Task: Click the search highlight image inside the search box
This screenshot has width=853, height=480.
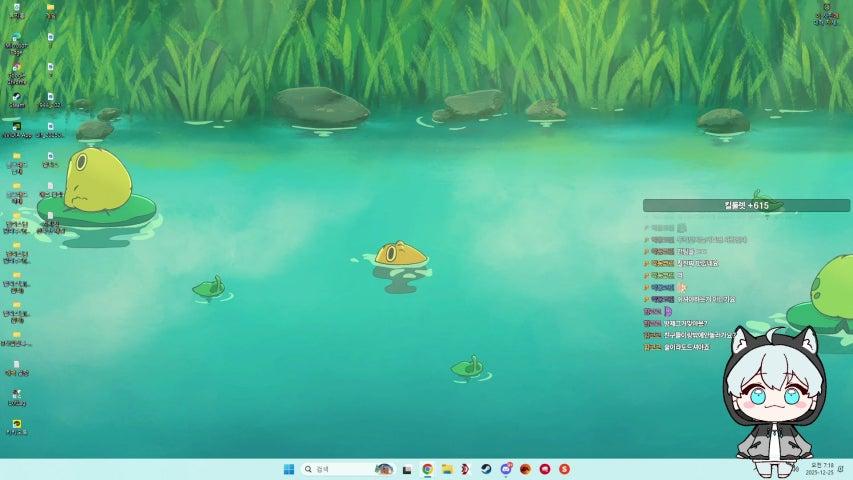Action: [383, 469]
